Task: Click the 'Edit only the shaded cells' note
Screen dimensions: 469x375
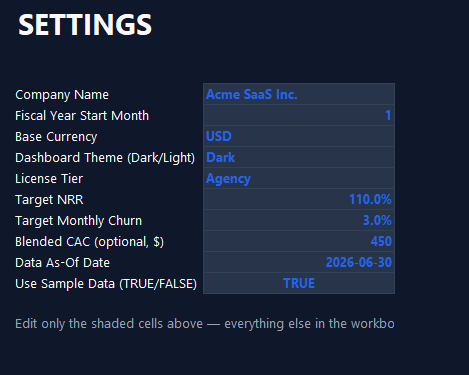Action: 205,324
